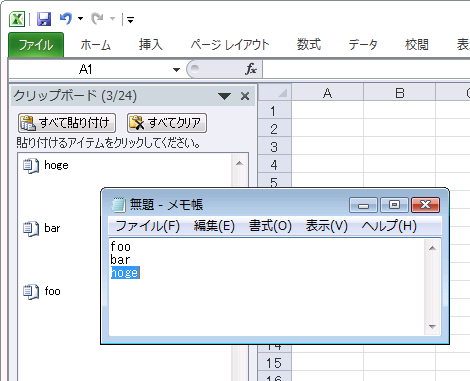Click inside the Excel formula bar
Screen dimensions: 470x381
(x=366, y=69)
